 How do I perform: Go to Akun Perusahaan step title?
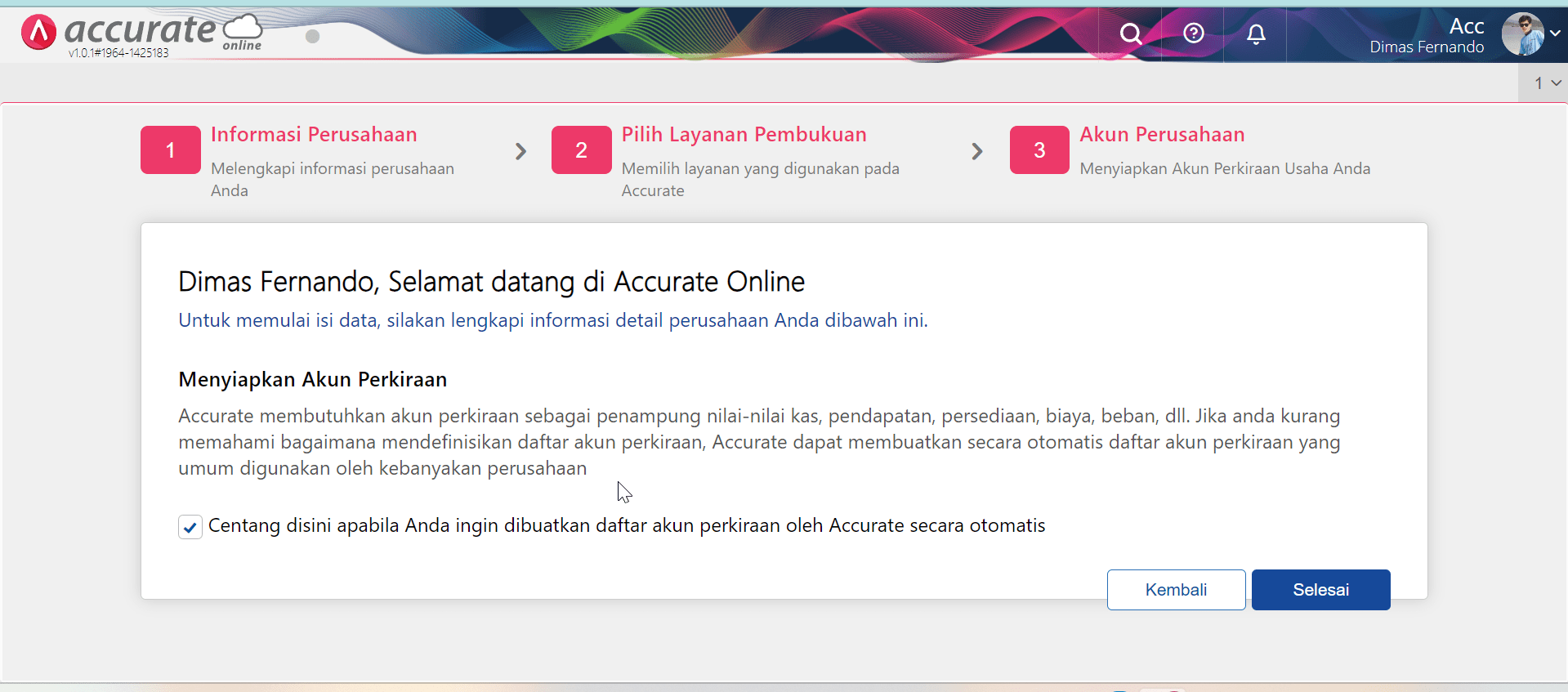pos(1162,135)
